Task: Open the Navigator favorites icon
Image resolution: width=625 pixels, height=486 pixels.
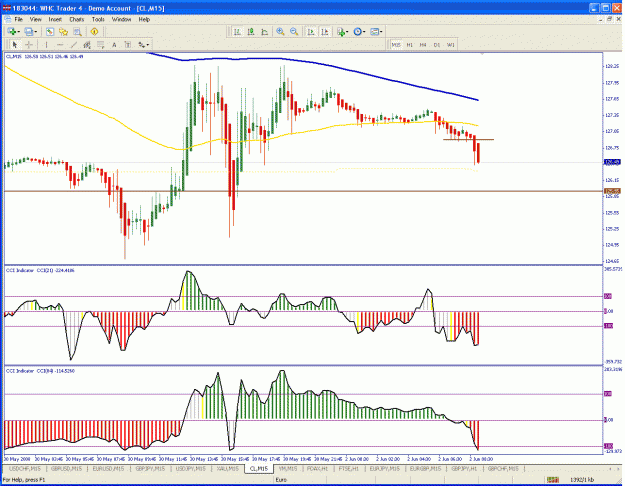Action: [x=63, y=31]
